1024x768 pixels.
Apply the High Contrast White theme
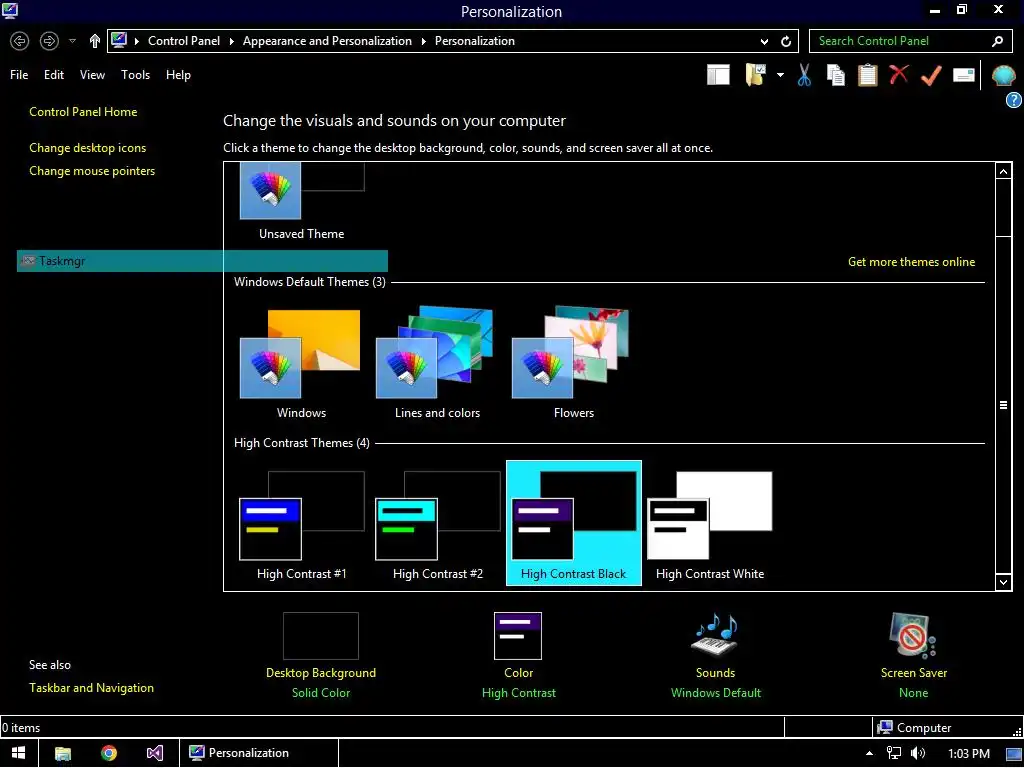(x=710, y=525)
